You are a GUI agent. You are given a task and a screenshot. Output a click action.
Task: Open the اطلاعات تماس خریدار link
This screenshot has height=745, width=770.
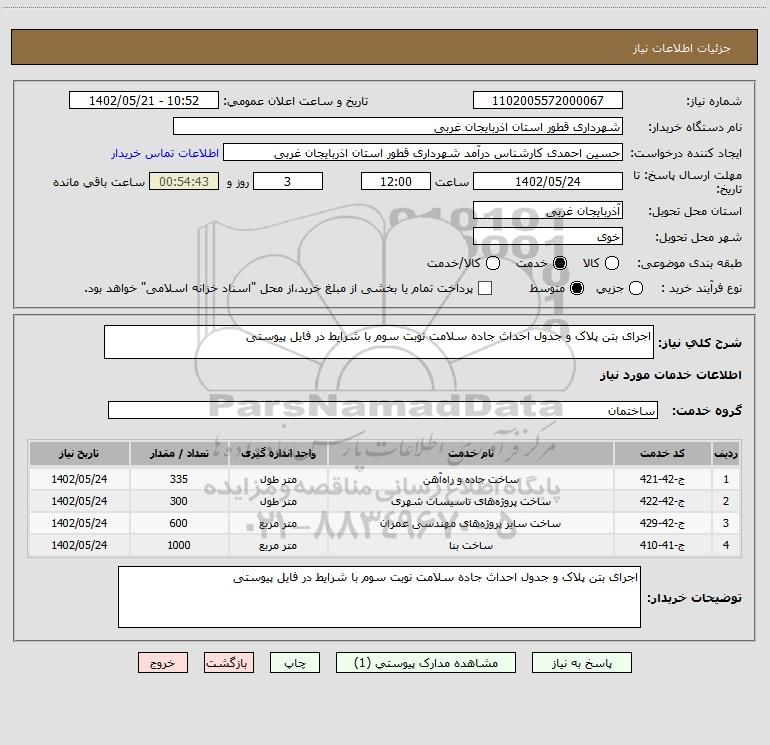click(x=165, y=153)
